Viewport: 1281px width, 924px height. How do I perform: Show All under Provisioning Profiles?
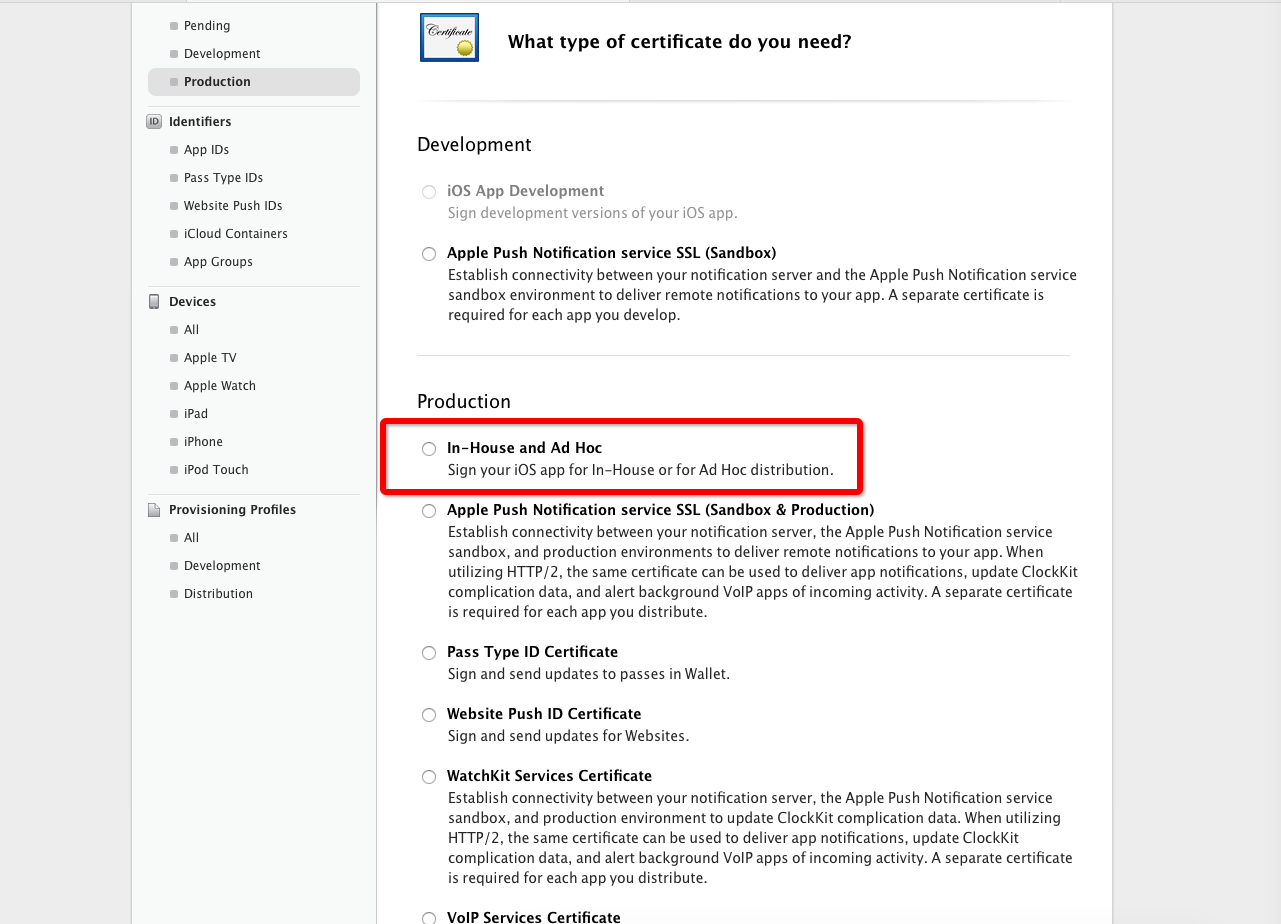(191, 538)
